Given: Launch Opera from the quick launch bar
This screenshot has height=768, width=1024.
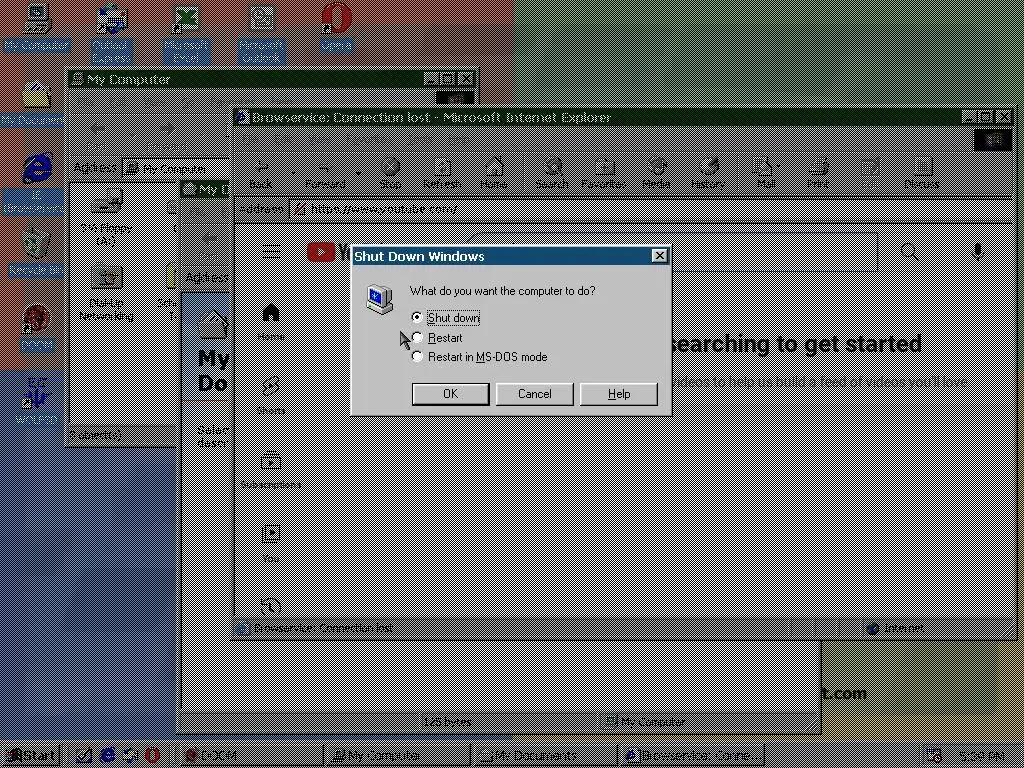Looking at the screenshot, I should click(153, 756).
